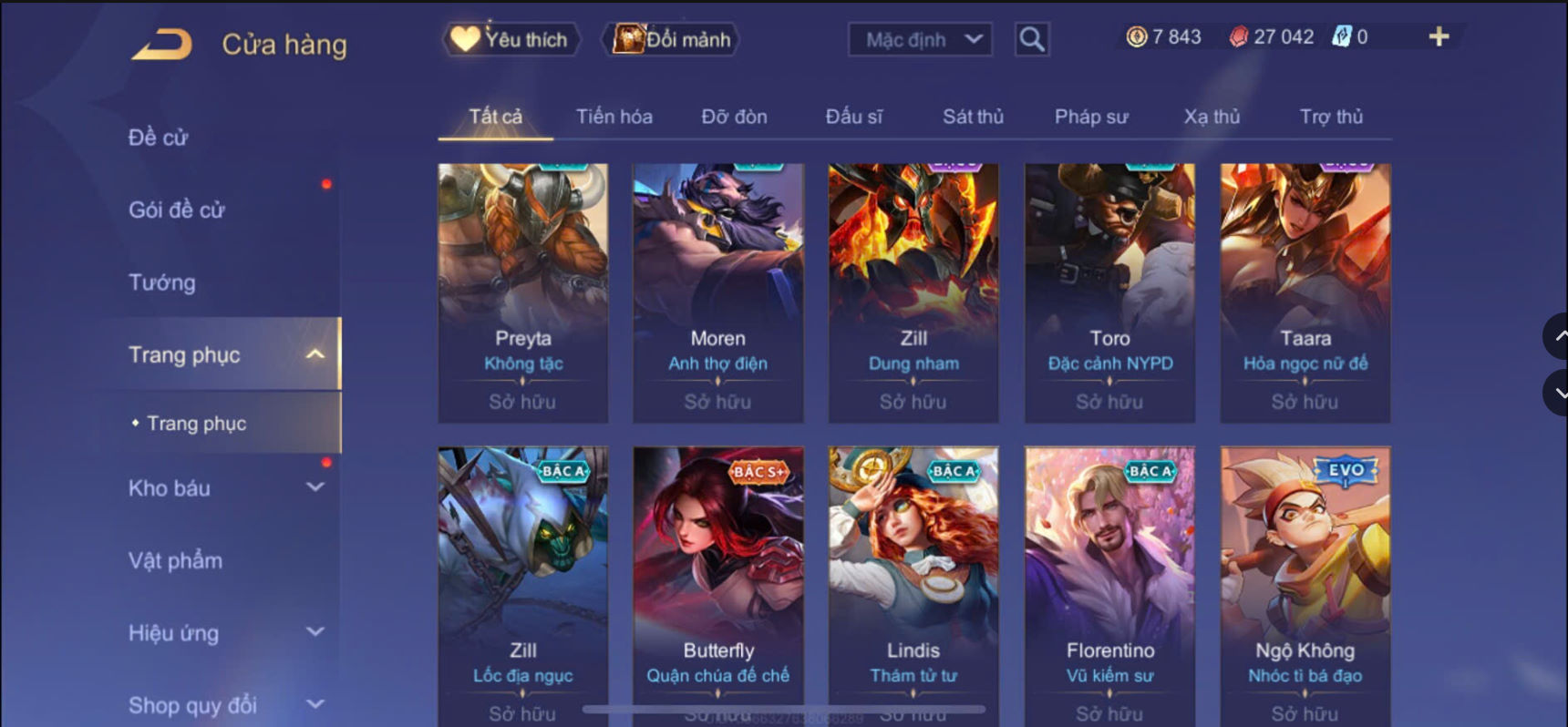Viewport: 1568px width, 727px height.
Task: Tap the blue voucher currency icon
Action: pyautogui.click(x=1341, y=36)
